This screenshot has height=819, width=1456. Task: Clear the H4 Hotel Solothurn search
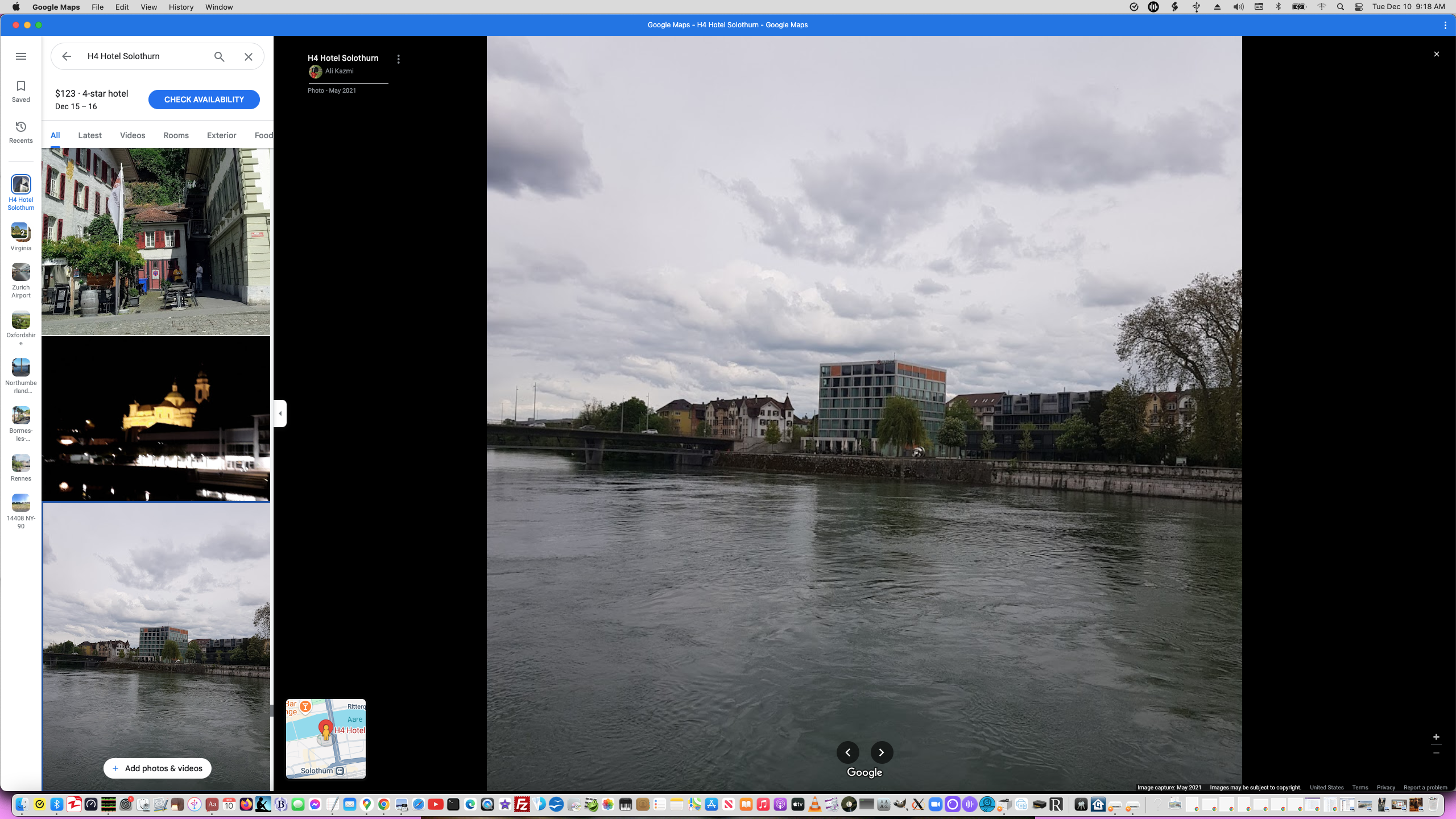pyautogui.click(x=249, y=56)
